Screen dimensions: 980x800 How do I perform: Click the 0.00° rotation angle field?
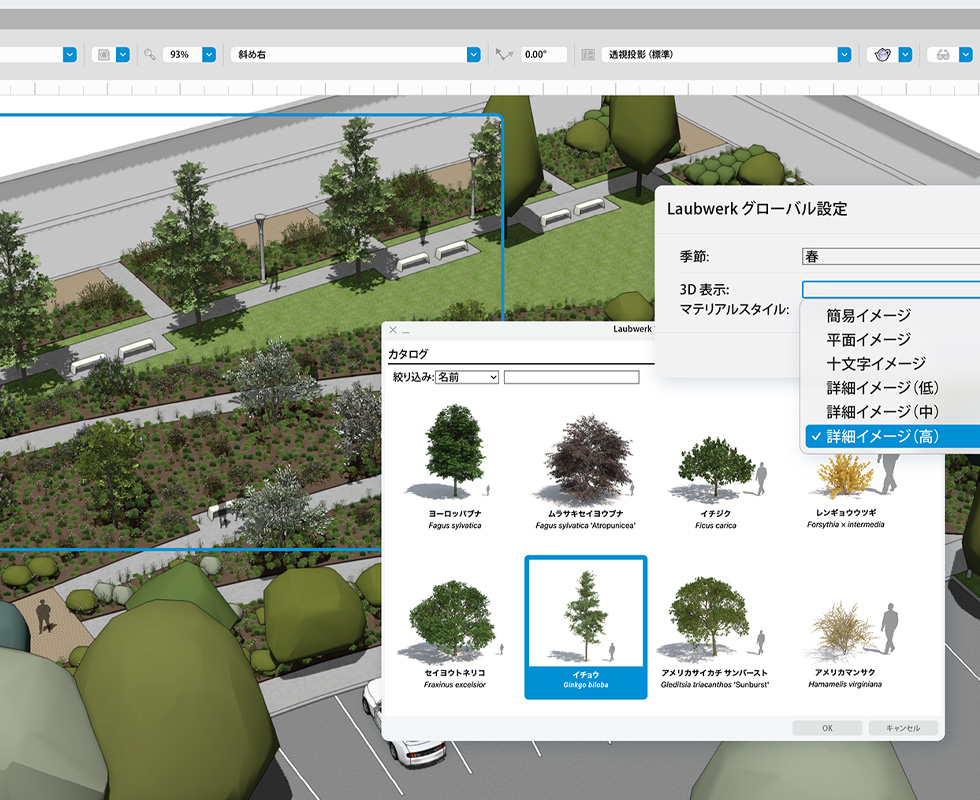click(x=544, y=55)
